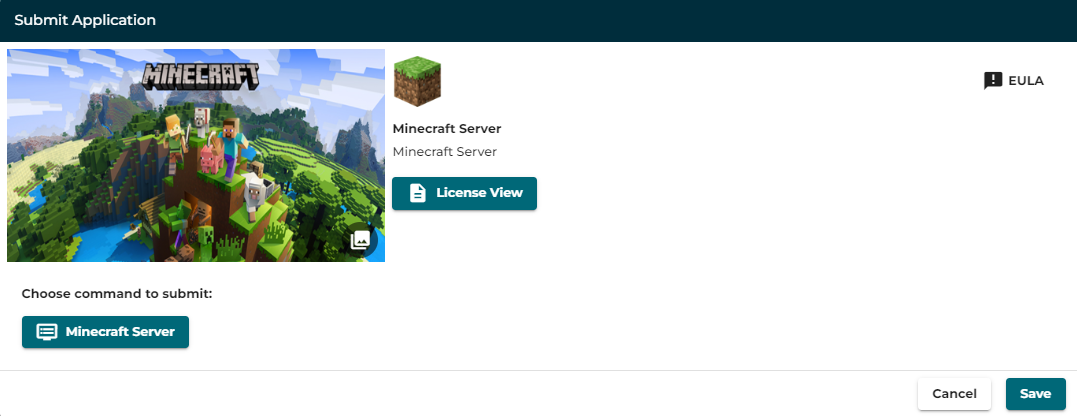Save the submitted application
Image resolution: width=1077 pixels, height=416 pixels.
[1036, 394]
